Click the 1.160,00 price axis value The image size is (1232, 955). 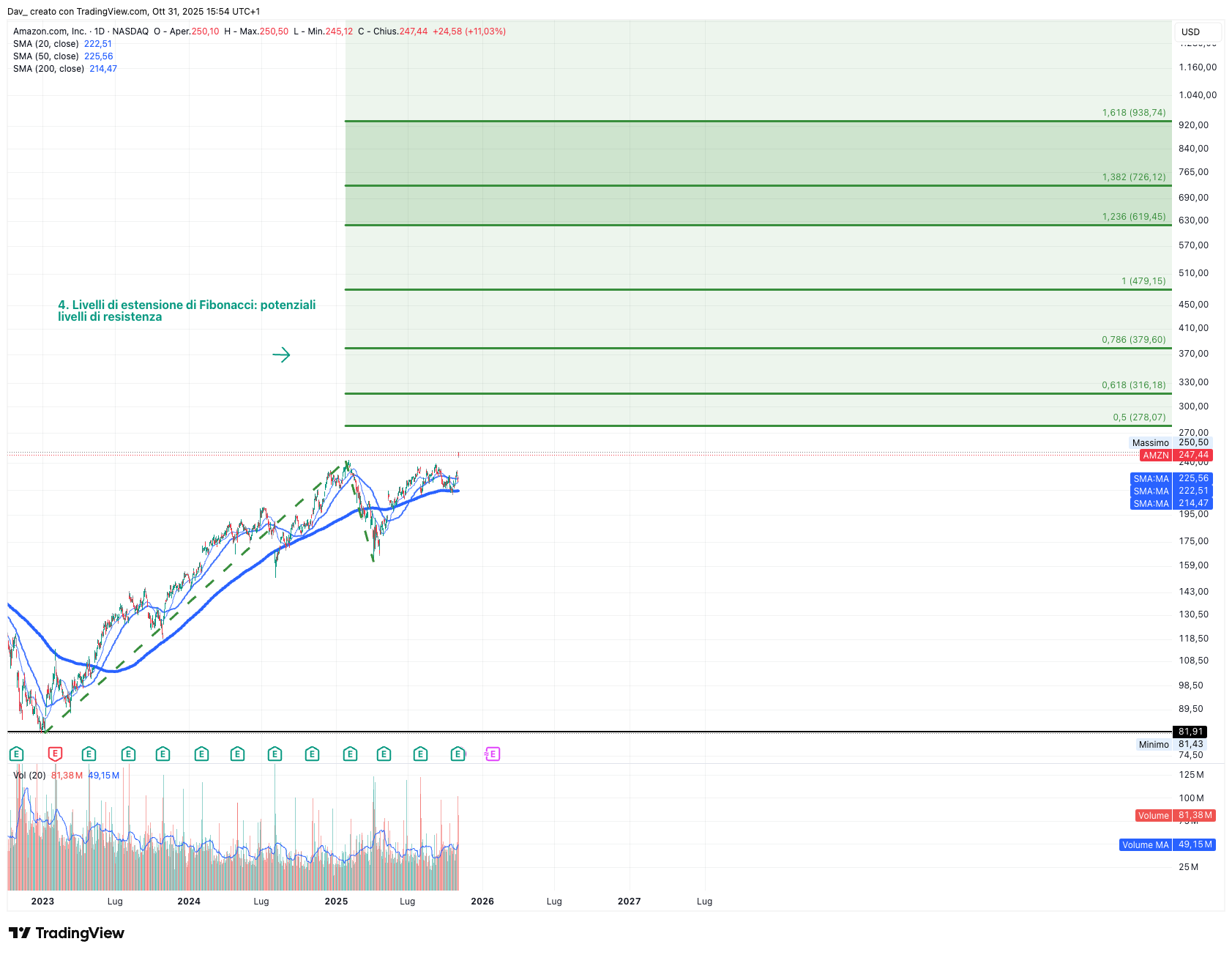(1198, 67)
